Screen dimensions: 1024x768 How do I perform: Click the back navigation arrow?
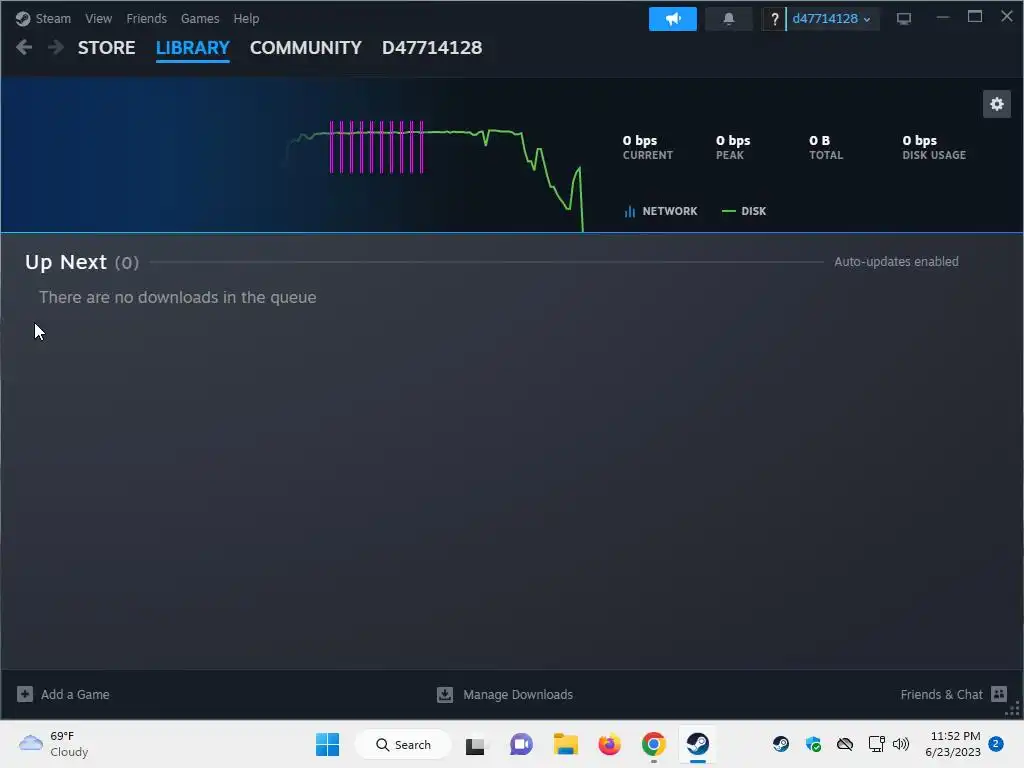click(24, 47)
